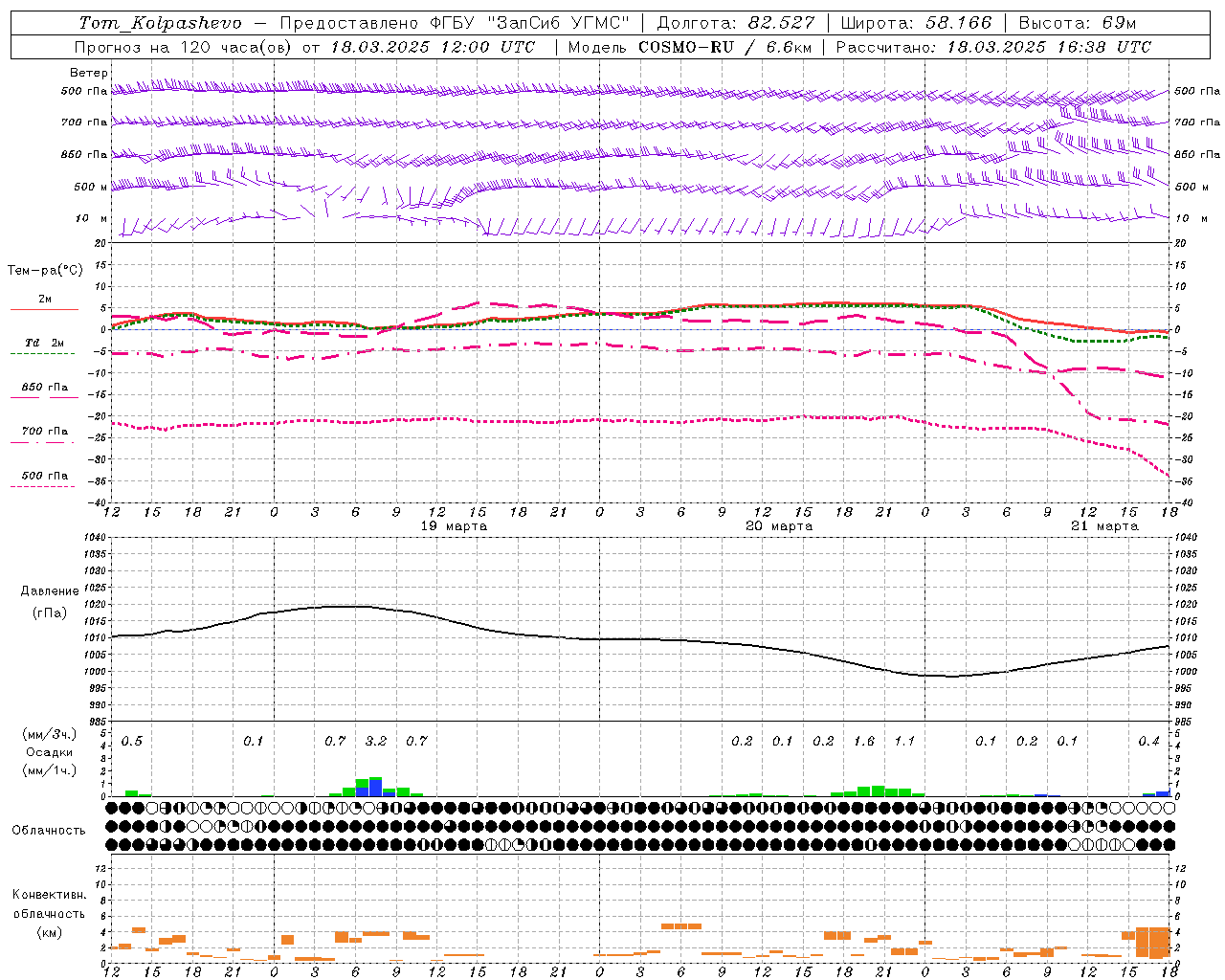This screenshot has width=1225, height=980.
Task: Click the '2м' temperature legend entry
Action: [44, 300]
